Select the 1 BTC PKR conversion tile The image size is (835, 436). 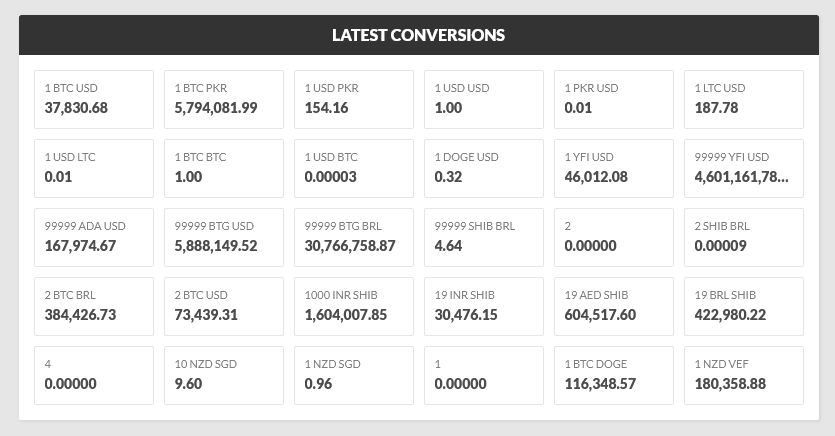pyautogui.click(x=224, y=100)
